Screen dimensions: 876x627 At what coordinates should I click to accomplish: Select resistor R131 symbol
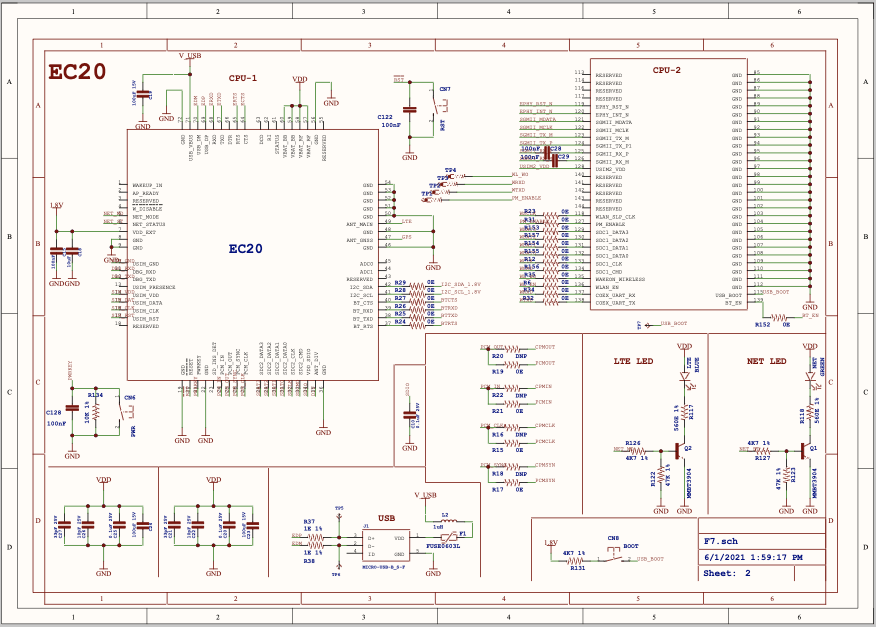point(575,560)
